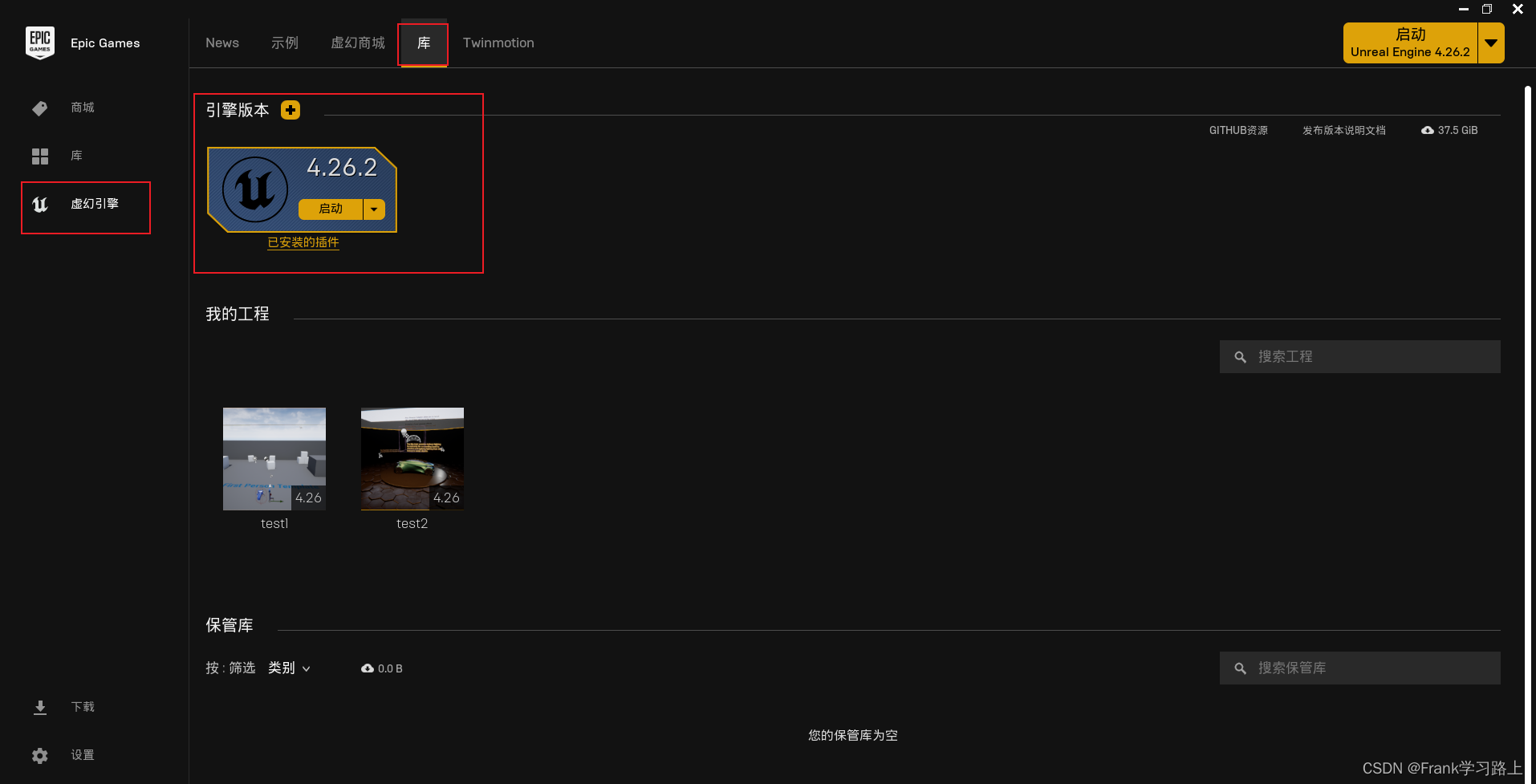The image size is (1536, 784).
Task: Click the Unreal Engine 4.26.2 logo
Action: point(255,189)
